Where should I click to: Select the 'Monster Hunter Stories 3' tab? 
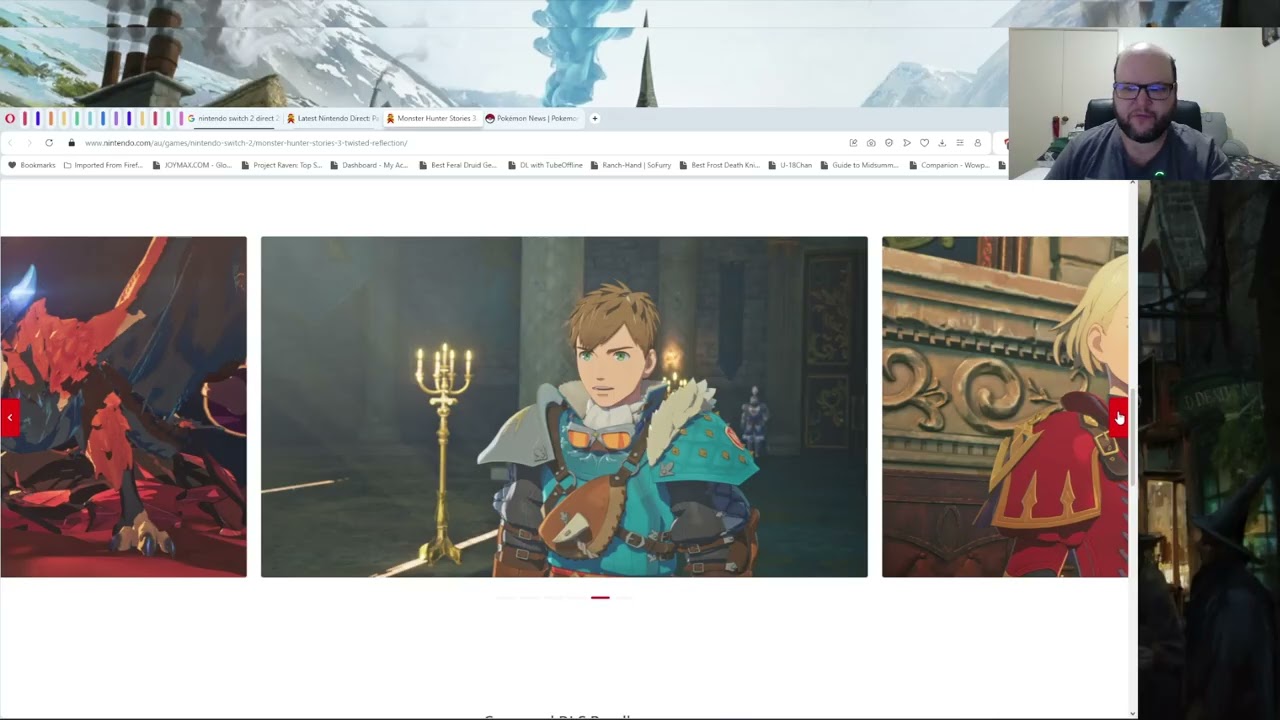tap(432, 118)
